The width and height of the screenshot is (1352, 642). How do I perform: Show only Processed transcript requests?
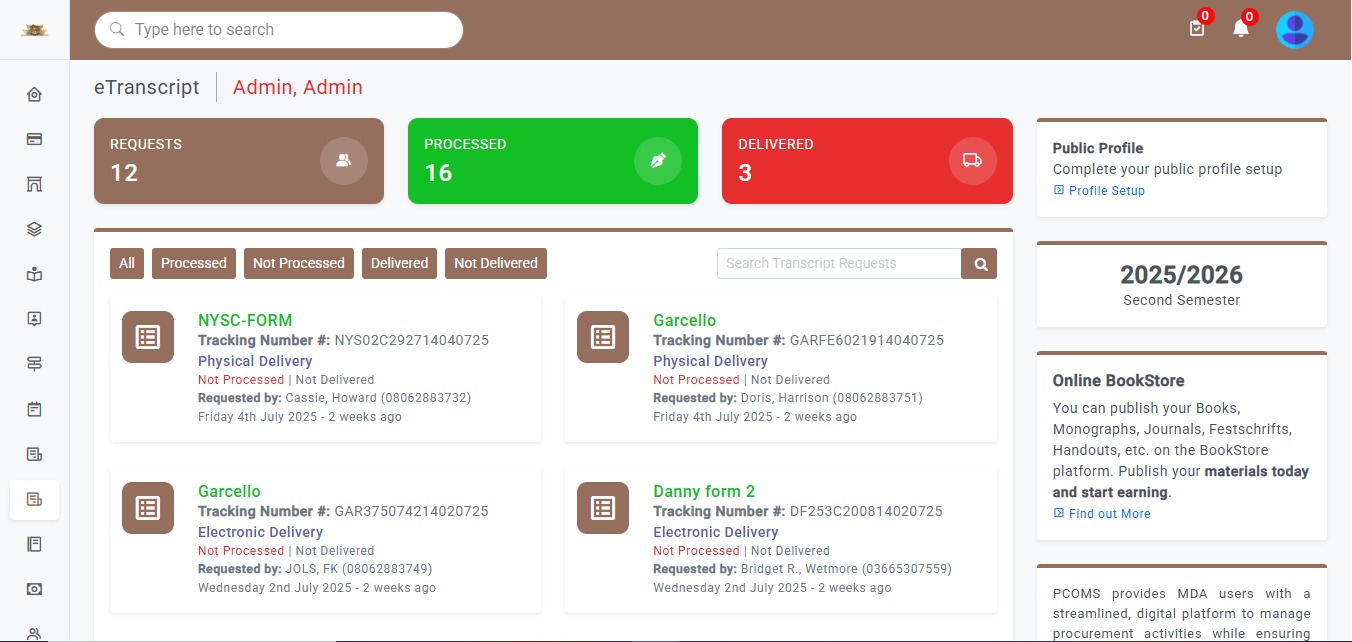click(194, 263)
